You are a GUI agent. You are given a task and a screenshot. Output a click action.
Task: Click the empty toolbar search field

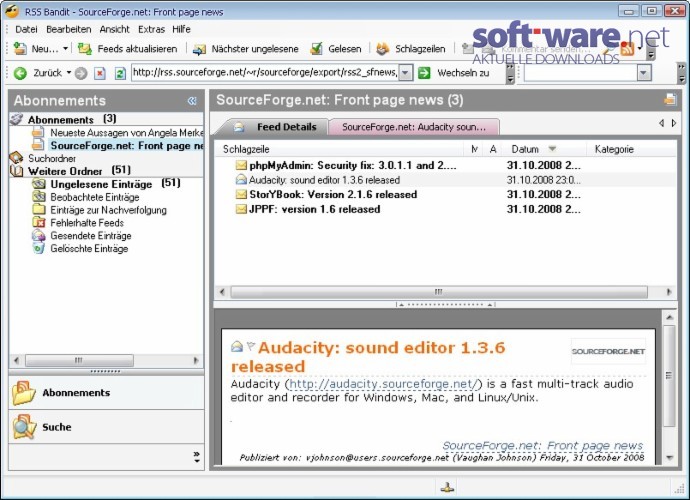580,73
